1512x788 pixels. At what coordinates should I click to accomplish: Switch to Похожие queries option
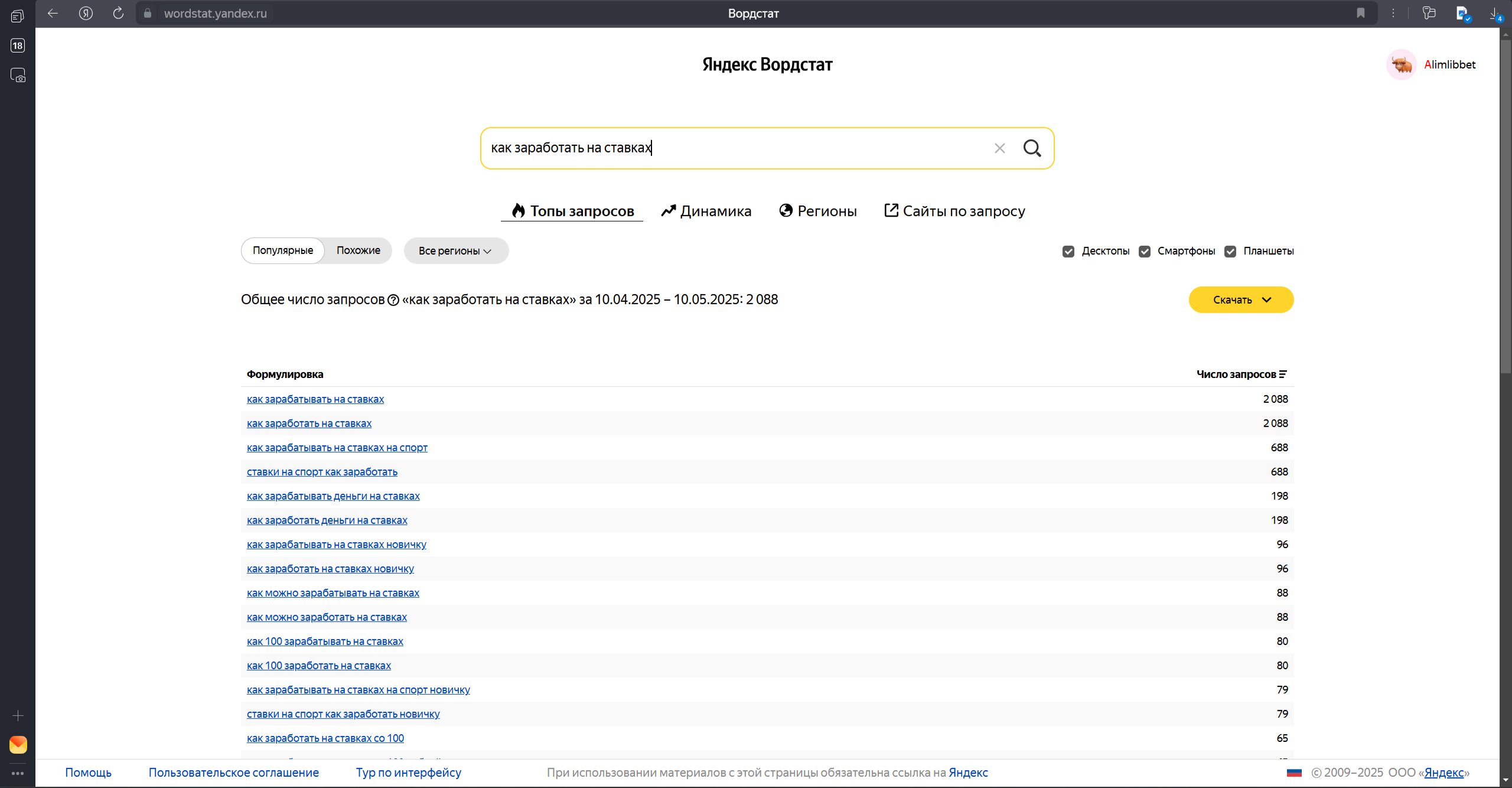point(358,250)
